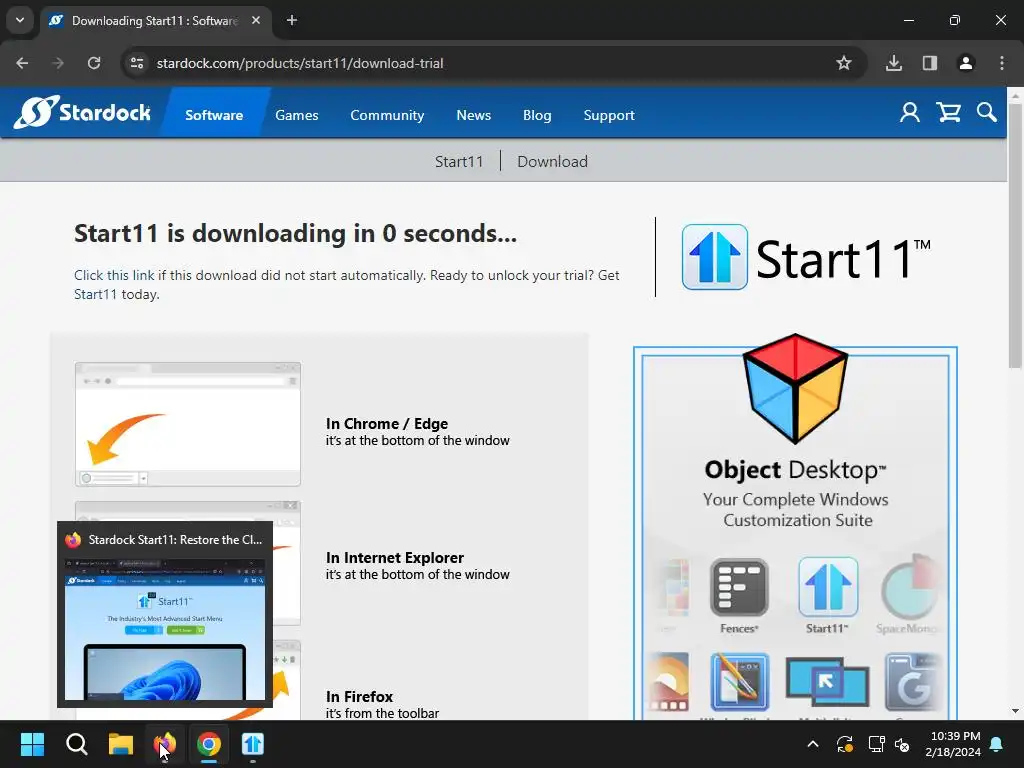This screenshot has width=1024, height=768.
Task: Click the page vertical scrollbar
Action: [x=1015, y=235]
